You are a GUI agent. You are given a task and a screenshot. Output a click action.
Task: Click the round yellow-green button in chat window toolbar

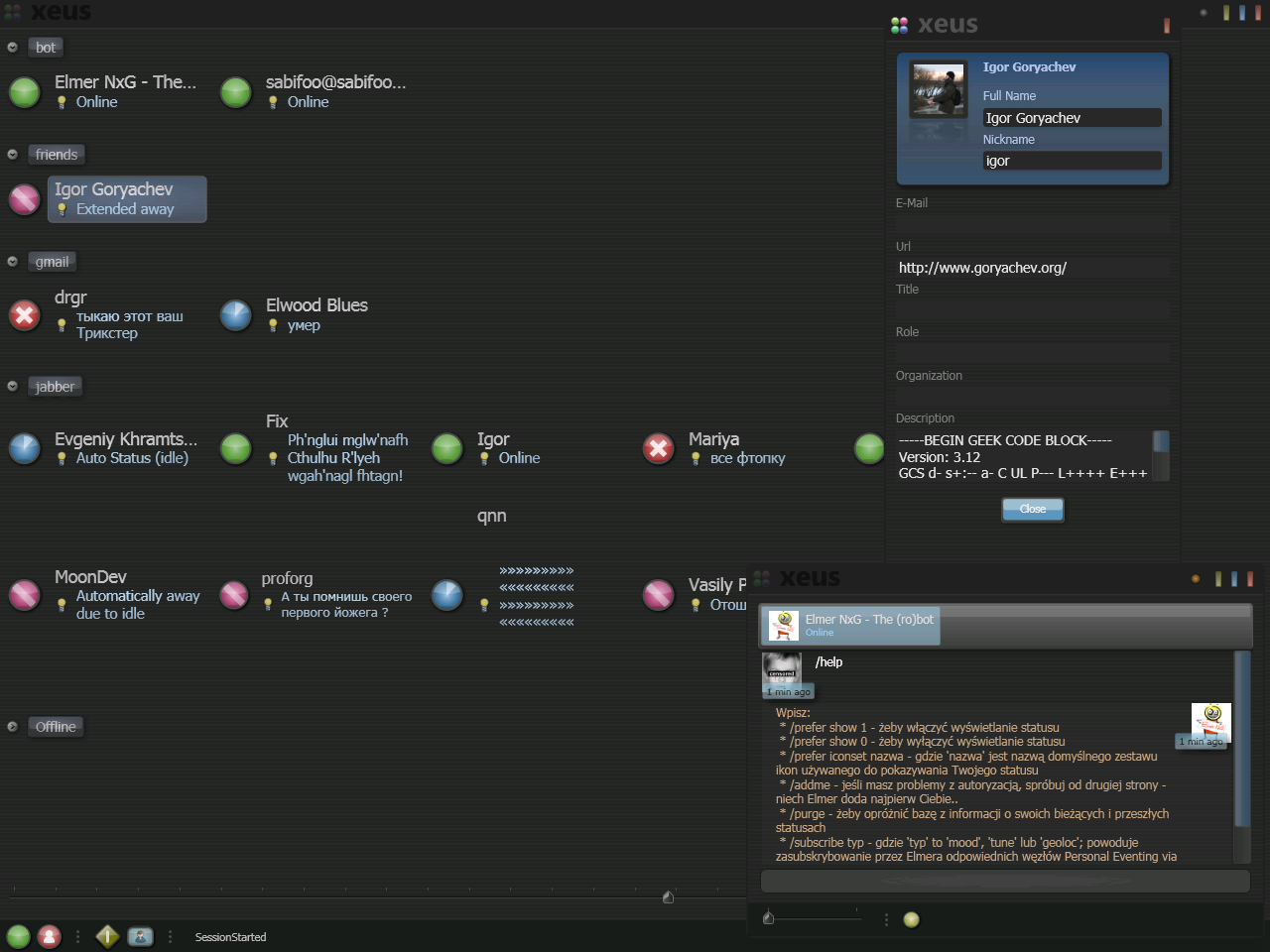(911, 920)
